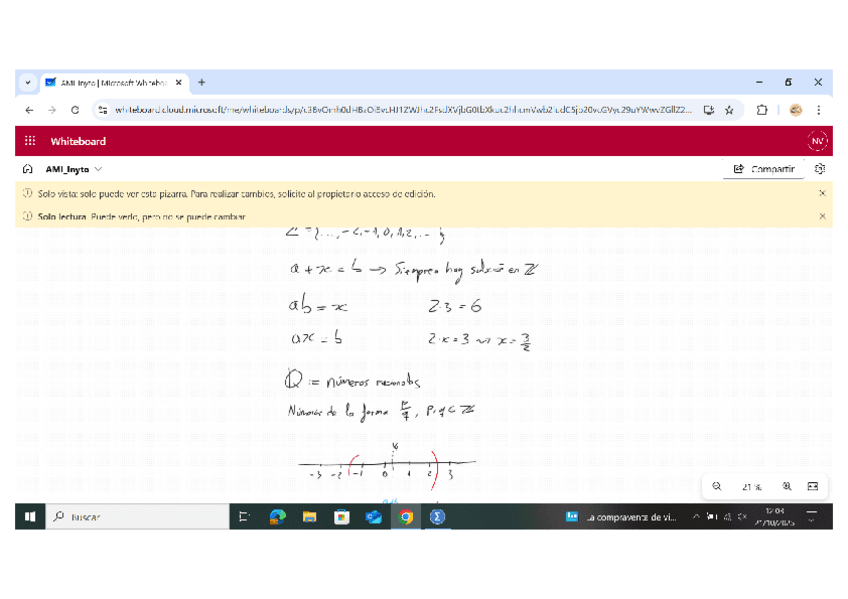
Task: Click the Whiteboard app title
Action: click(78, 141)
